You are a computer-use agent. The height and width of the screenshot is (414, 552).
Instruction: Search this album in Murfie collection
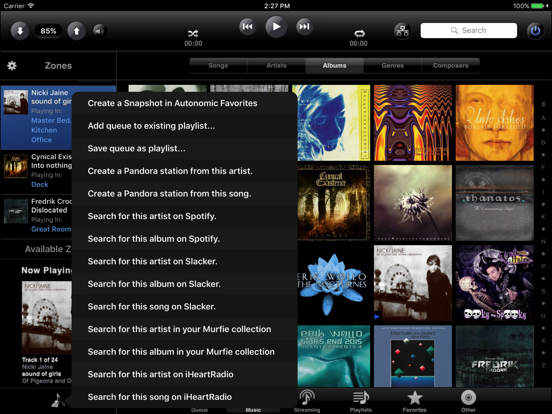(185, 351)
